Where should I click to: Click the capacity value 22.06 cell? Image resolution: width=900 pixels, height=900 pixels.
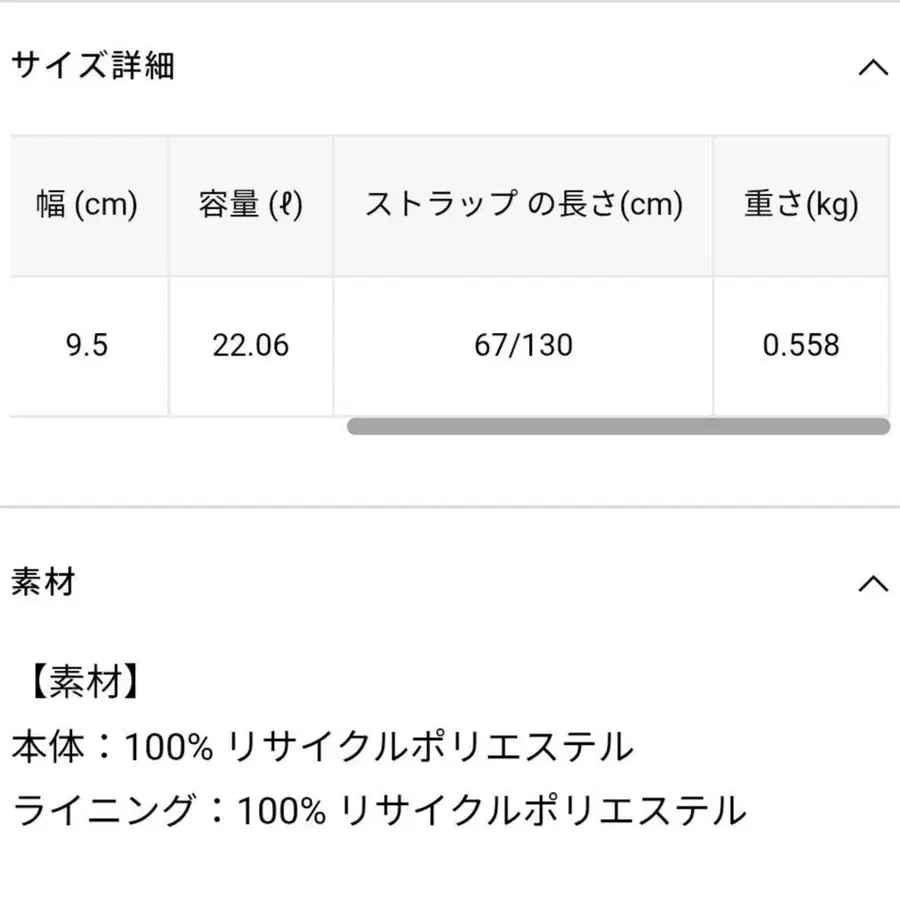[250, 346]
